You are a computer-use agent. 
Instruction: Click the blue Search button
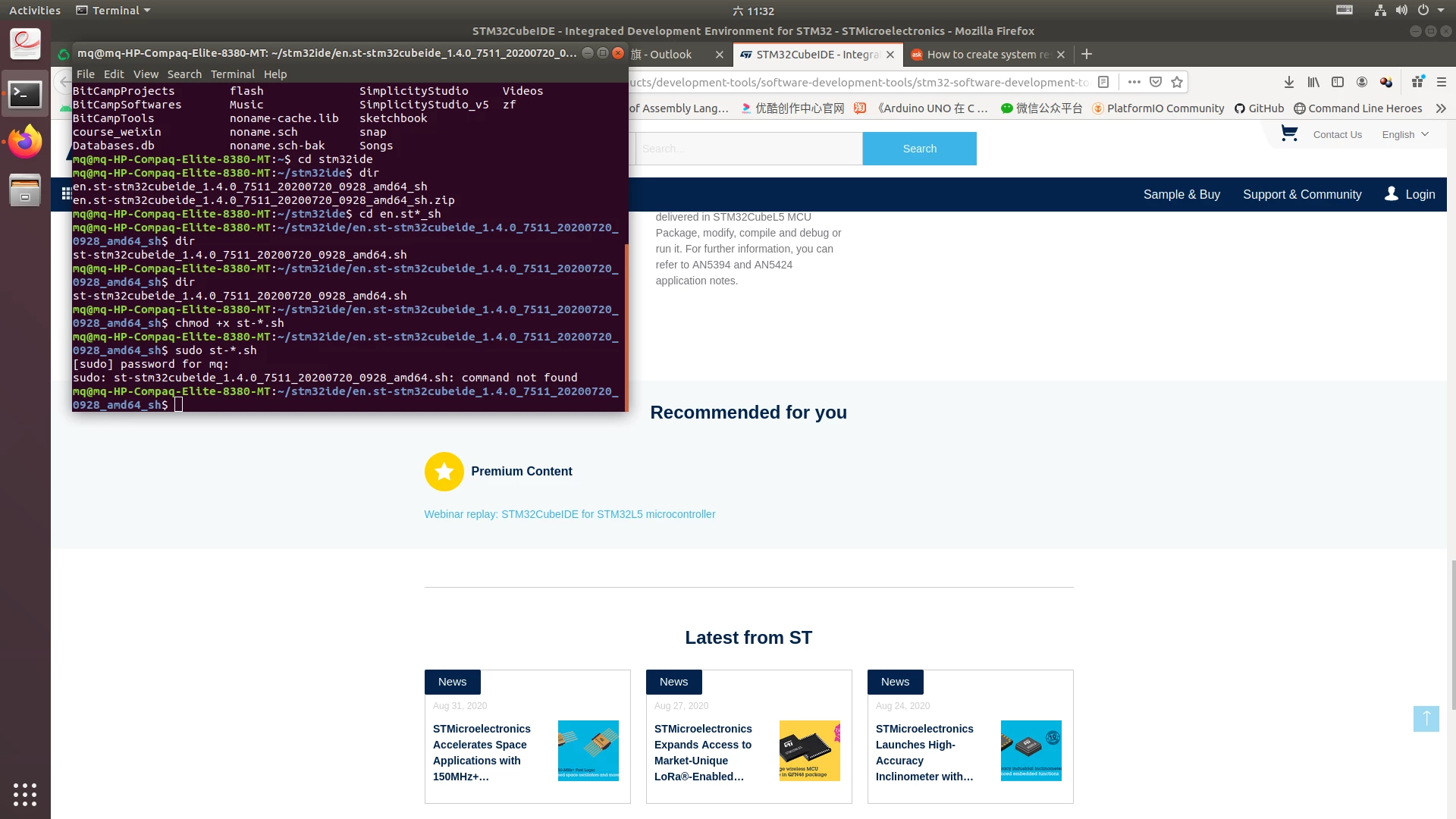919,149
